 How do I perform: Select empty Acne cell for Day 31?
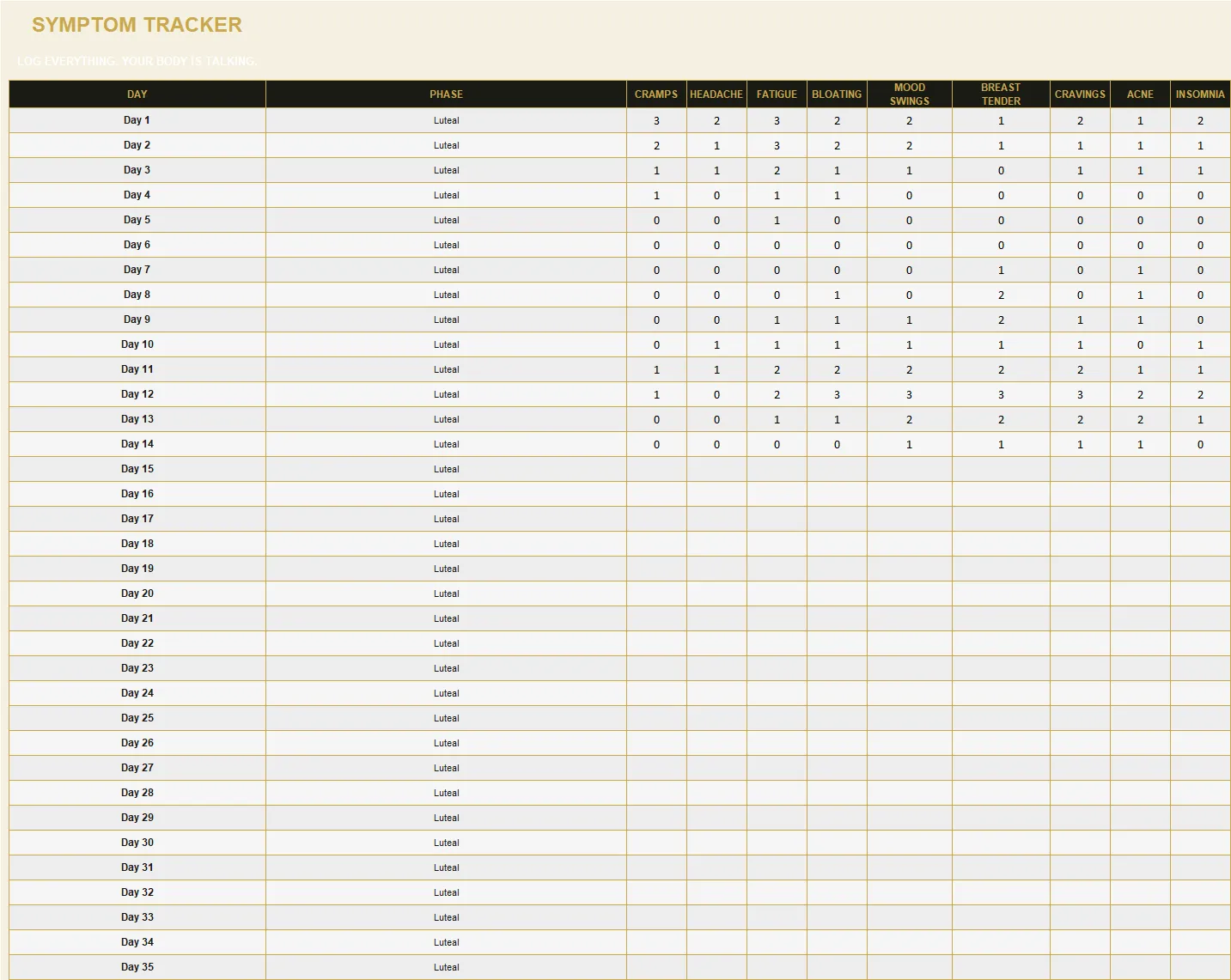(x=1140, y=867)
